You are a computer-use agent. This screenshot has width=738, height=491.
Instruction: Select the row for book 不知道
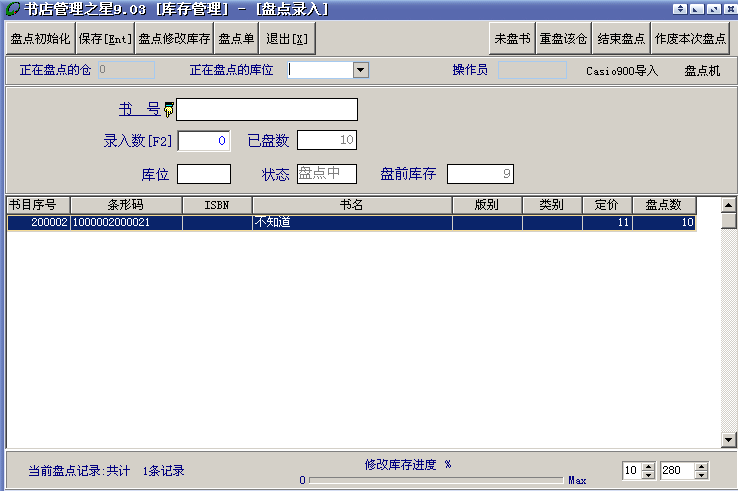[x=350, y=223]
